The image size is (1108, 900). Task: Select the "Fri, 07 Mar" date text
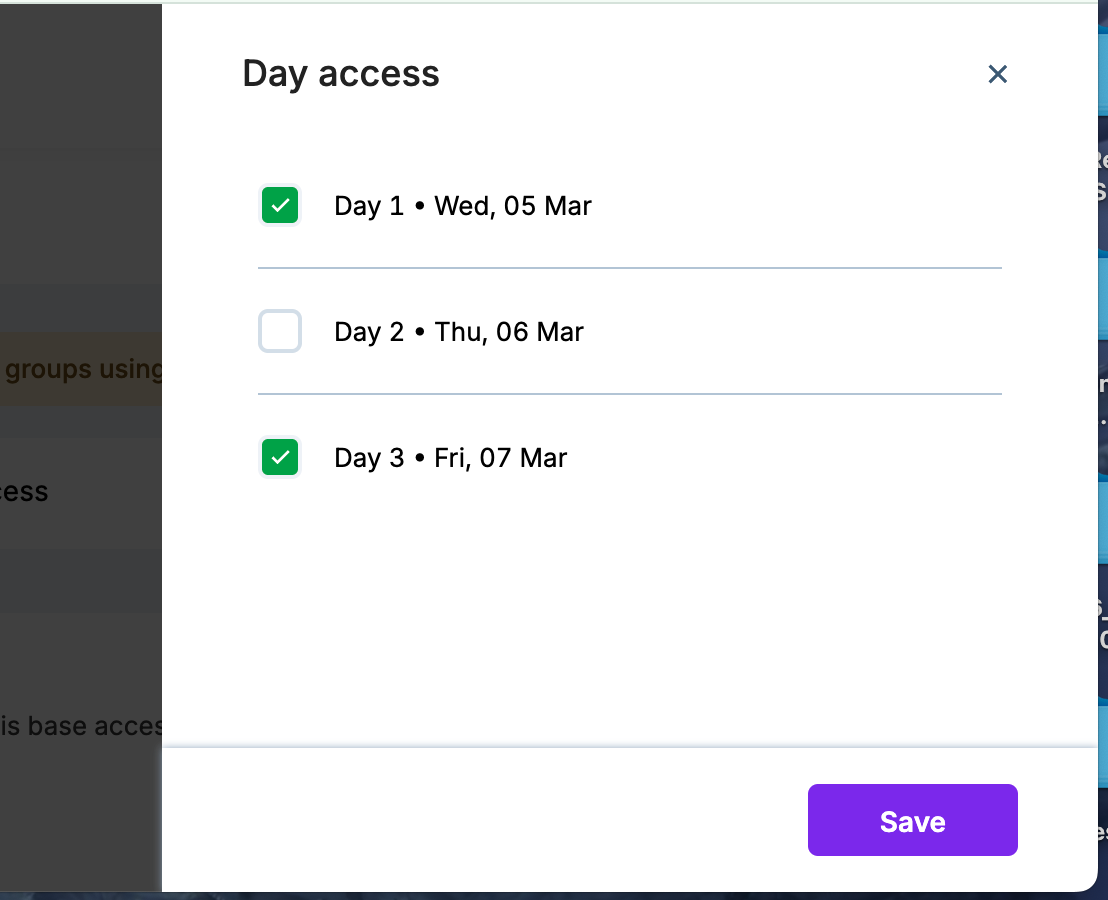[501, 458]
